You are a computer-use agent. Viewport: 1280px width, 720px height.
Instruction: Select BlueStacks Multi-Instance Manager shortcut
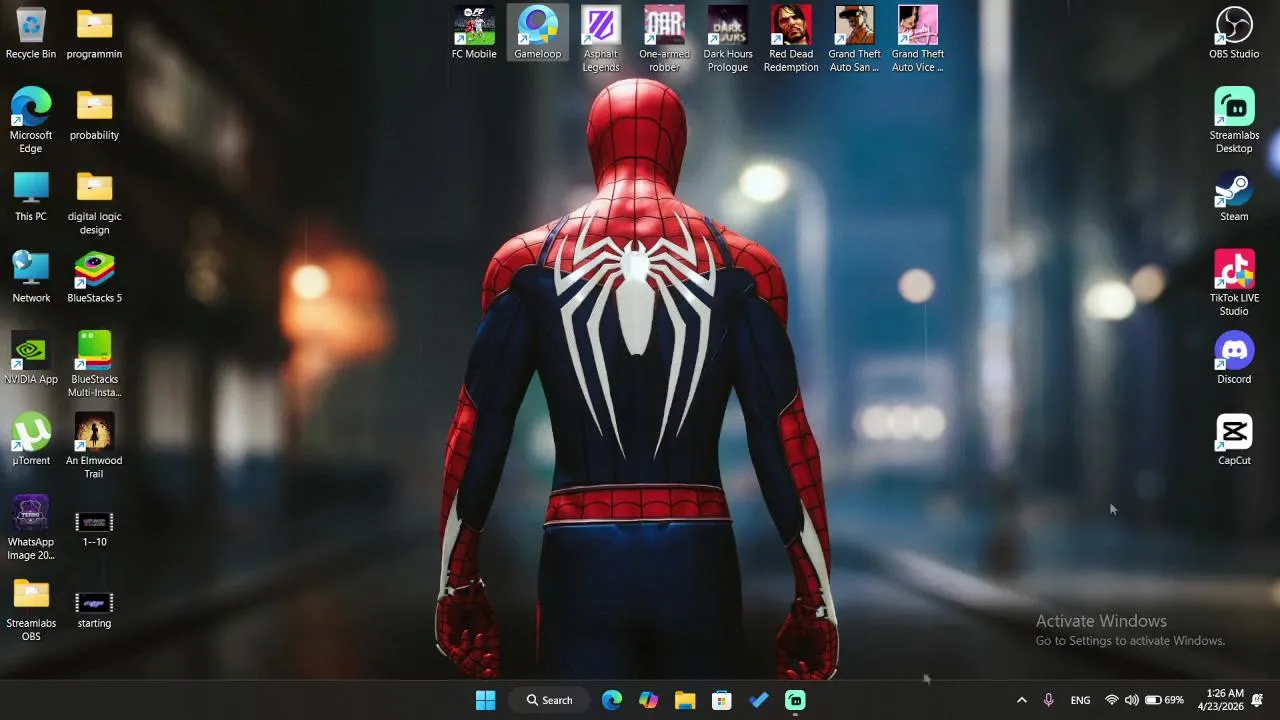94,364
